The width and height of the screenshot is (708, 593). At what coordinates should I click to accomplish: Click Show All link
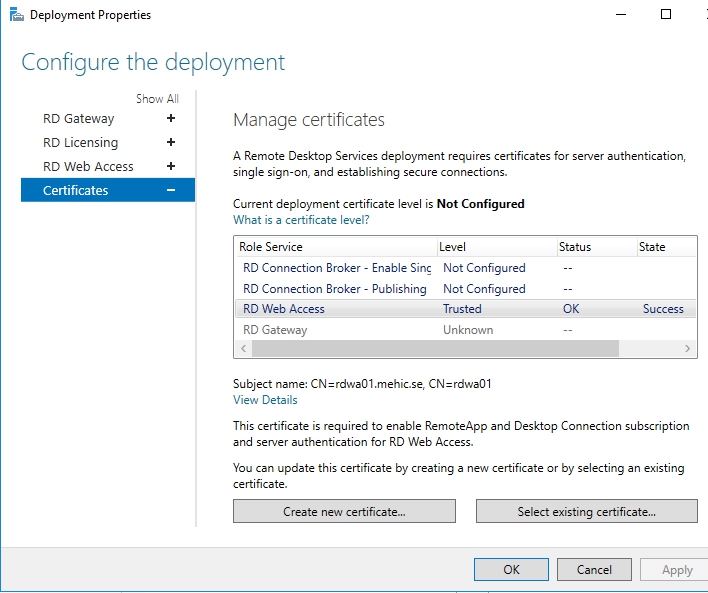(x=157, y=99)
